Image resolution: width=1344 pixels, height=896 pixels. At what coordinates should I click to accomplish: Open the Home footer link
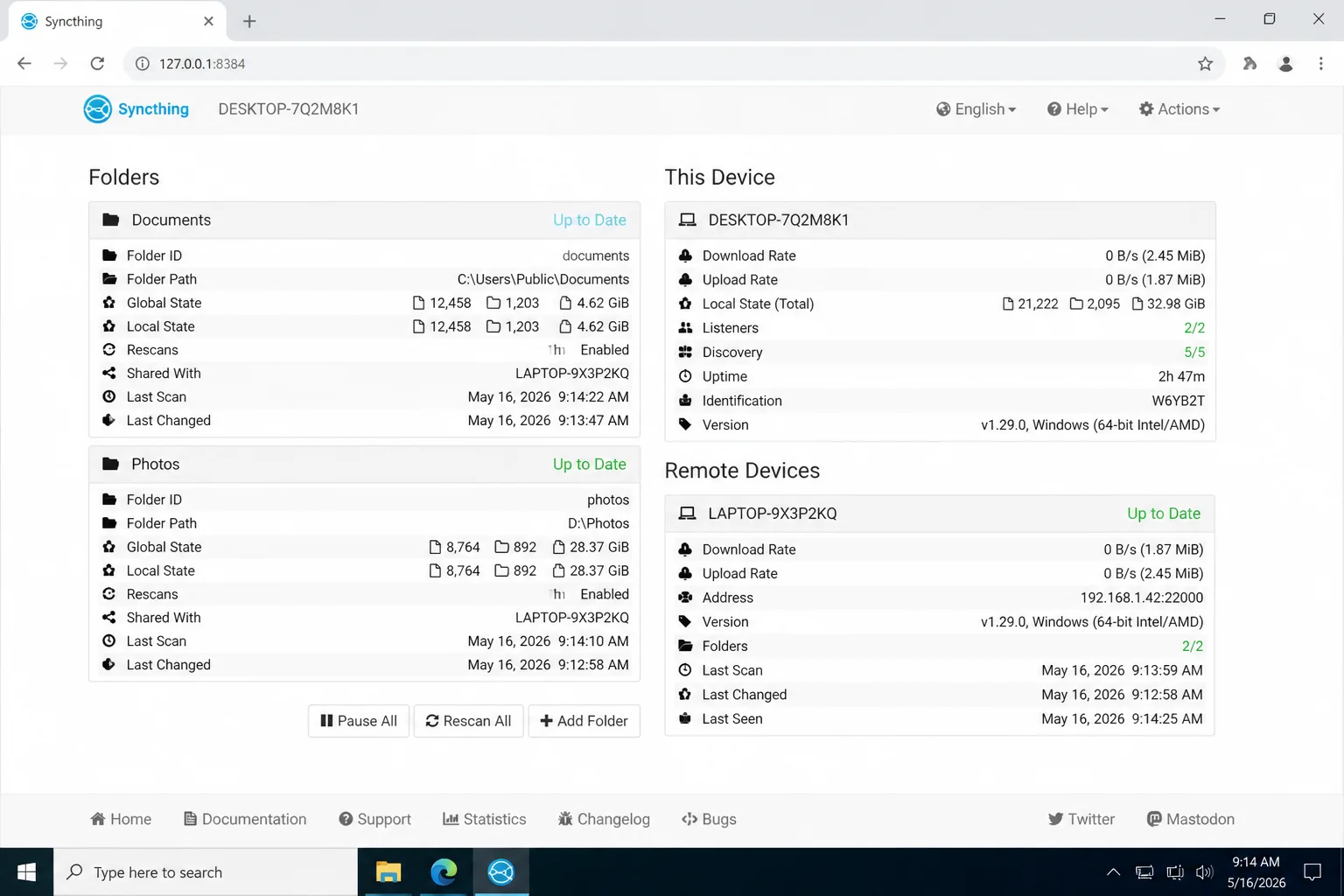[x=121, y=819]
